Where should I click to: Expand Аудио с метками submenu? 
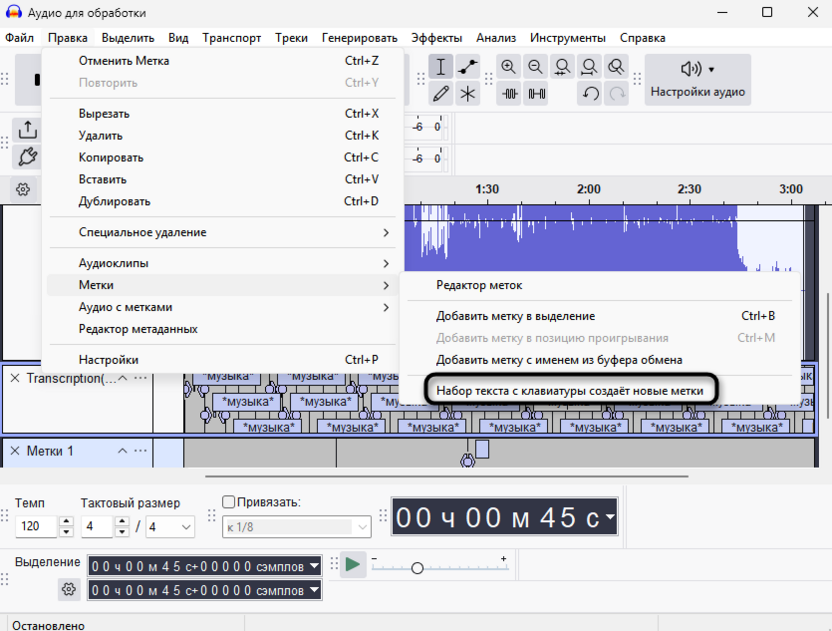click(222, 307)
